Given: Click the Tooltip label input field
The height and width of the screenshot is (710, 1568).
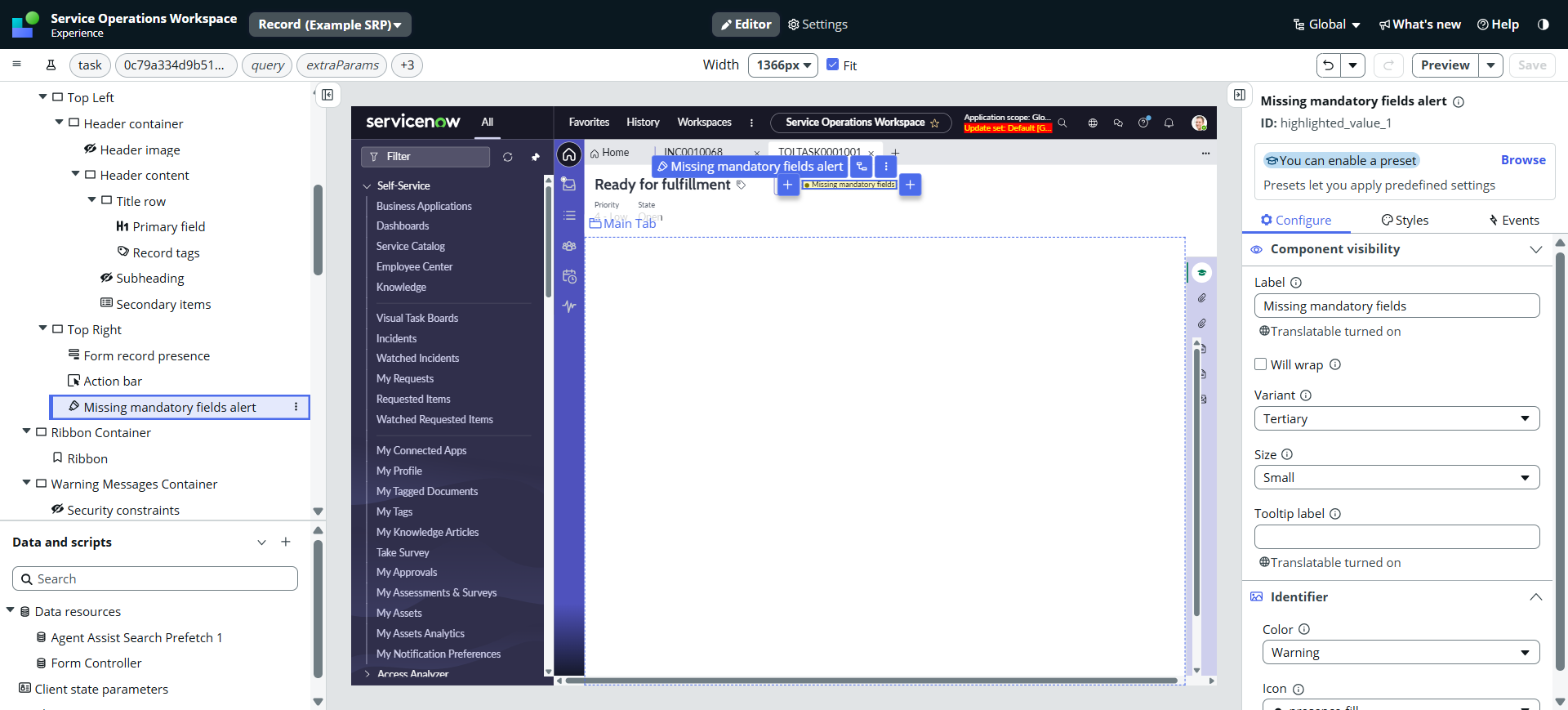Looking at the screenshot, I should coord(1396,537).
